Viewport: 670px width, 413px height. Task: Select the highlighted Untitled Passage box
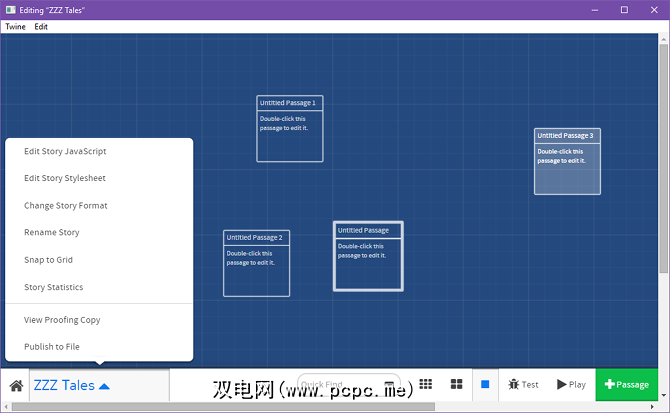point(368,256)
